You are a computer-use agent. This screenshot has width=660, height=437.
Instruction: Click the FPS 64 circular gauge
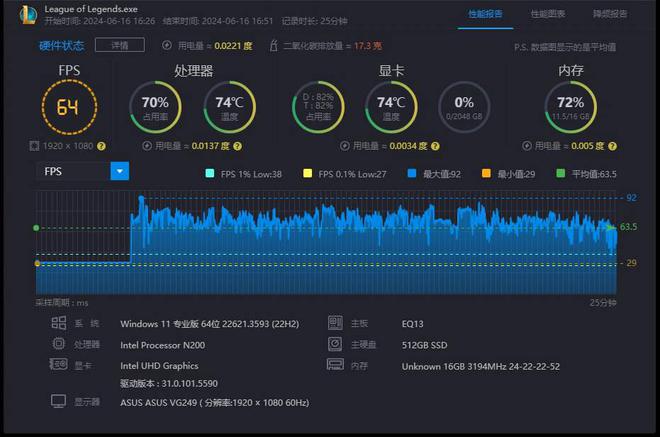pyautogui.click(x=69, y=107)
